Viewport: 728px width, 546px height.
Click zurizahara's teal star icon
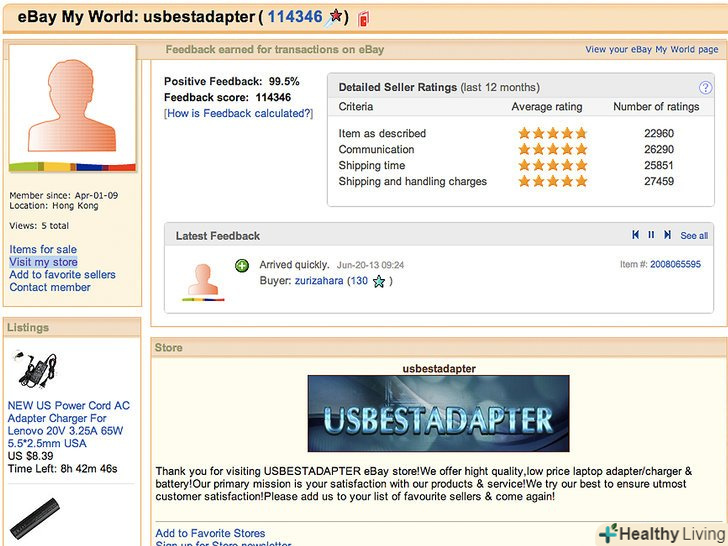379,281
